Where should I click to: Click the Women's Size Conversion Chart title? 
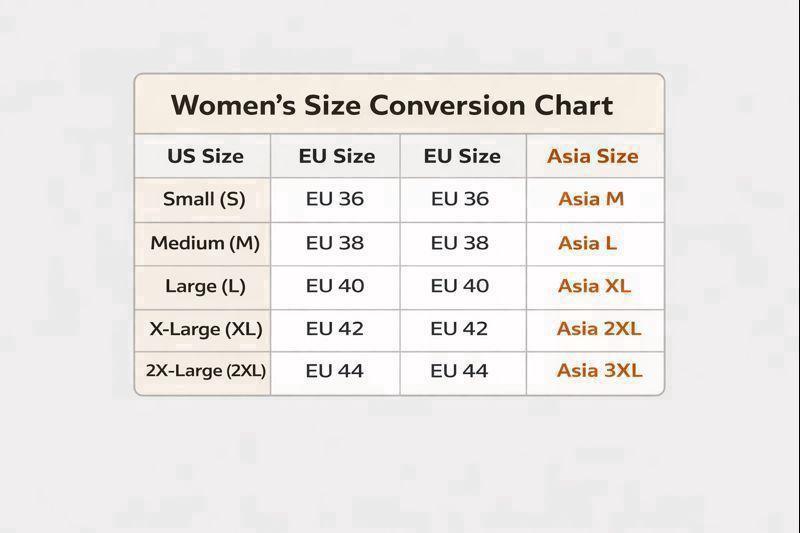point(392,105)
